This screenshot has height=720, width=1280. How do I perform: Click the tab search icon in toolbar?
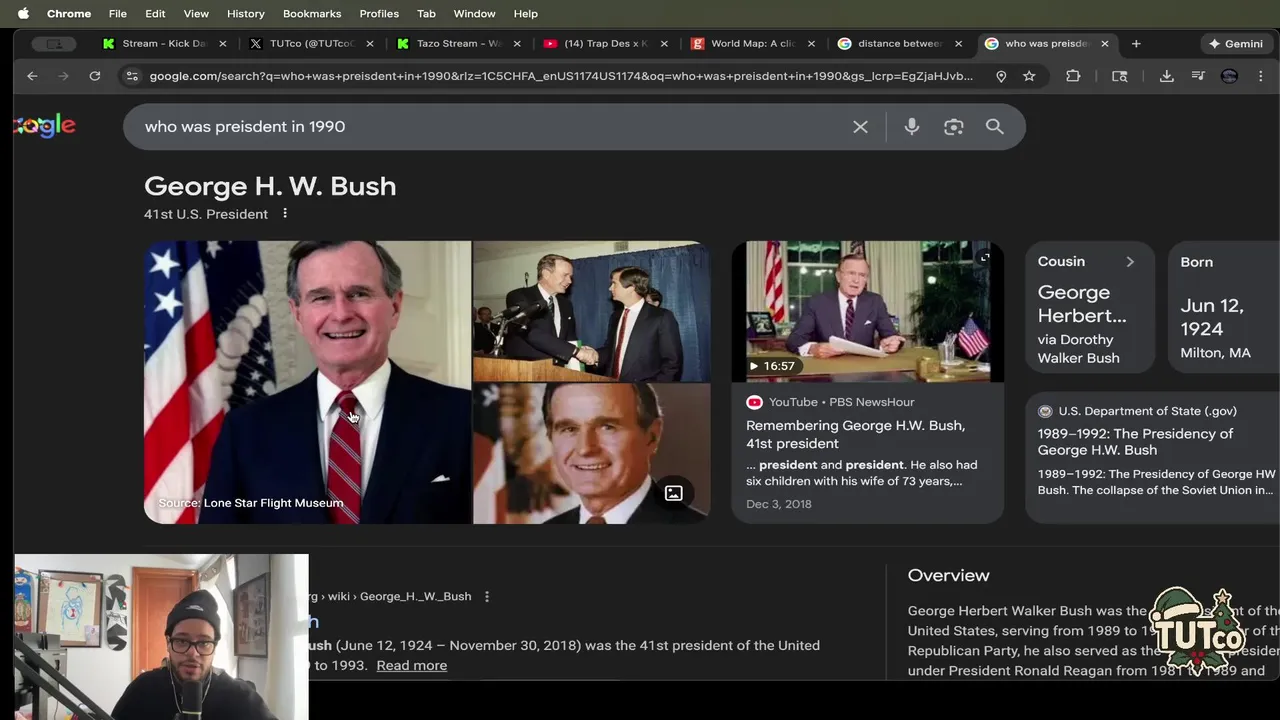click(x=1120, y=76)
